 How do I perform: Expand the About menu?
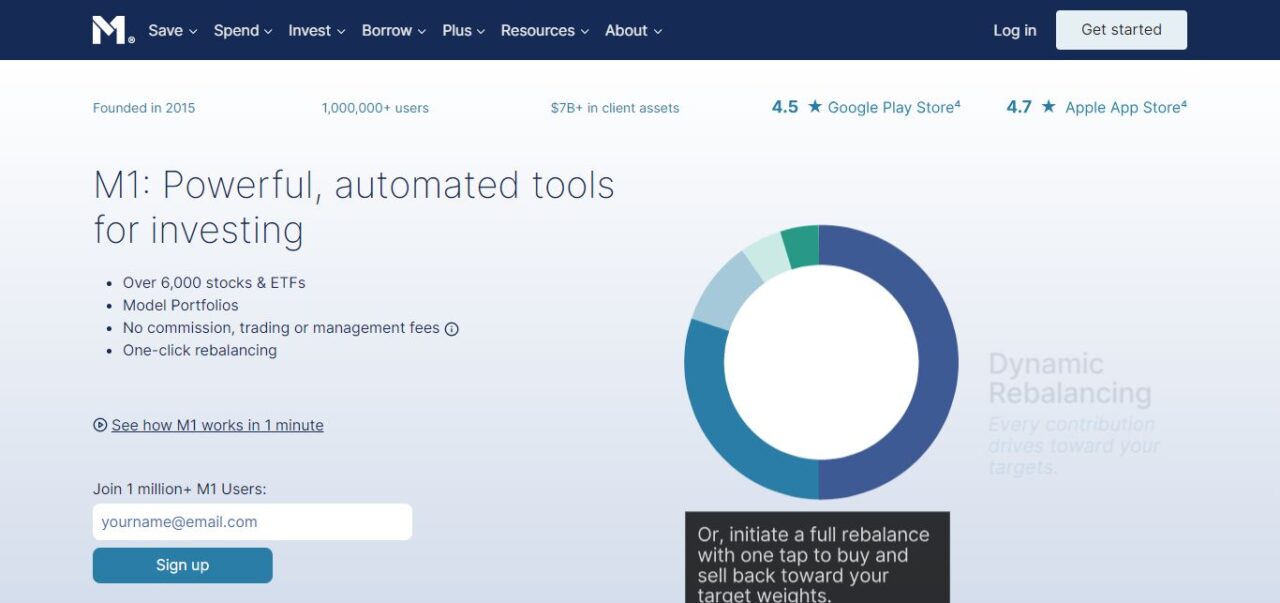(x=634, y=31)
